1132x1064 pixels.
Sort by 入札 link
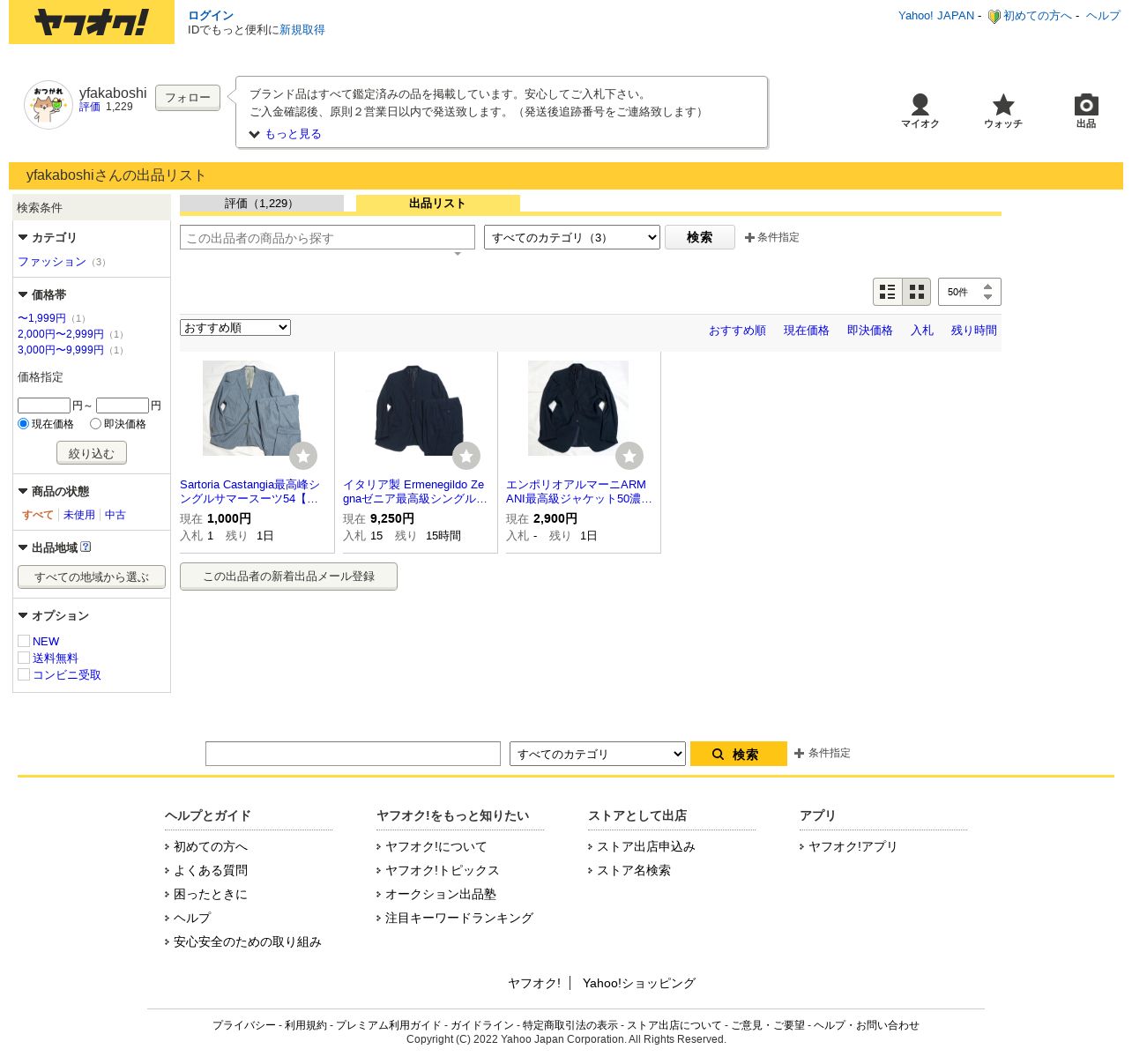coord(922,331)
